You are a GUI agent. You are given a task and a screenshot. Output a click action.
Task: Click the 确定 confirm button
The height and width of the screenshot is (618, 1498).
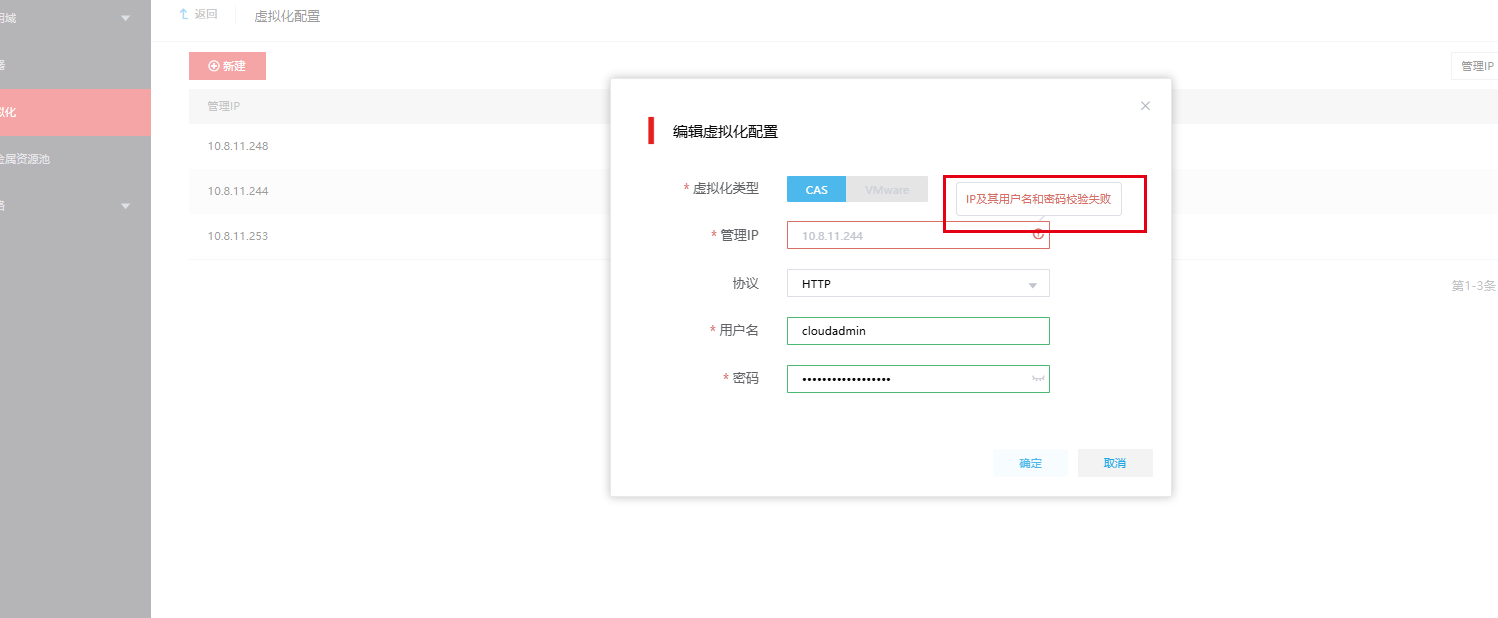click(1030, 463)
